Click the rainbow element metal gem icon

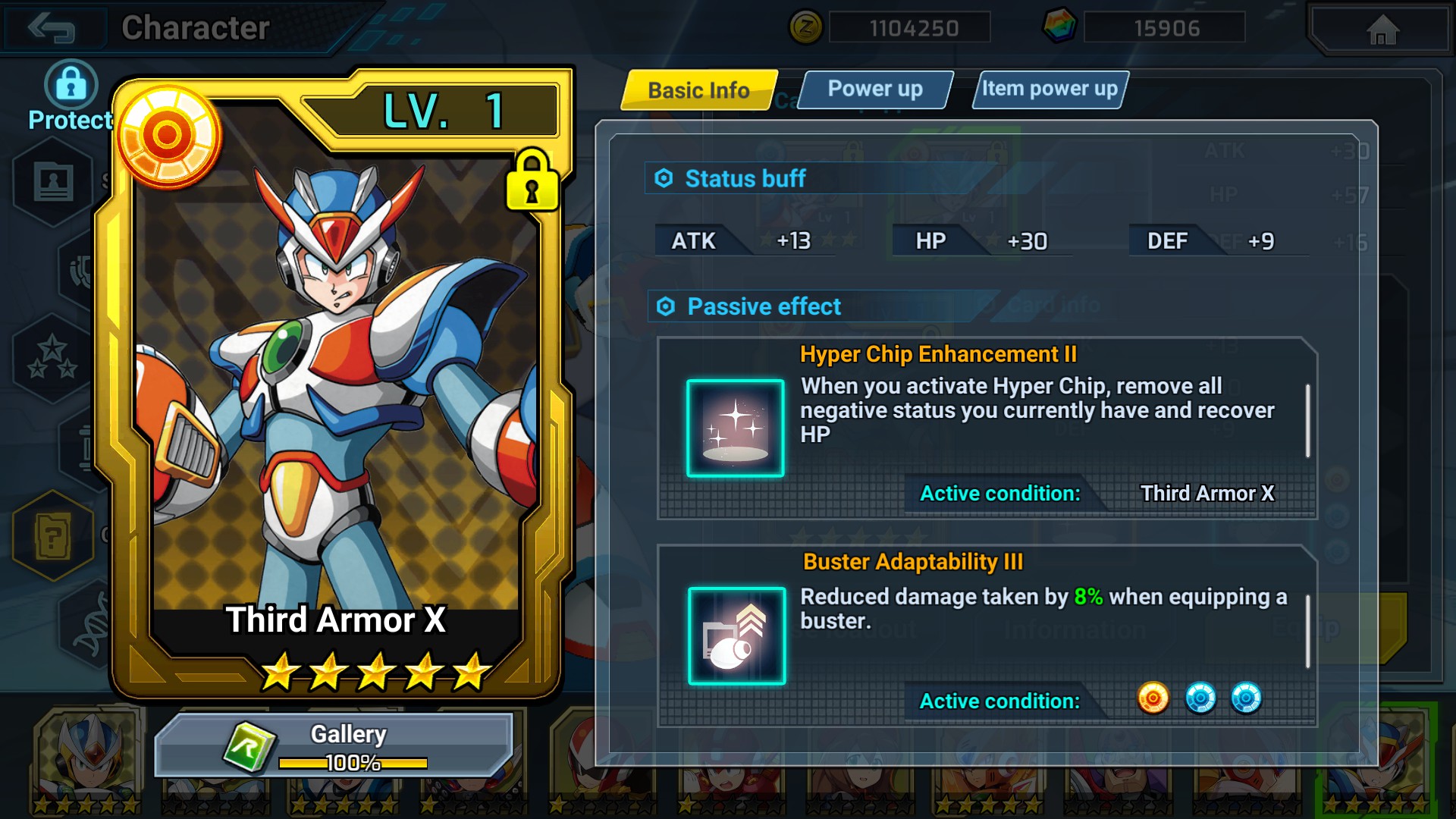tap(1059, 27)
